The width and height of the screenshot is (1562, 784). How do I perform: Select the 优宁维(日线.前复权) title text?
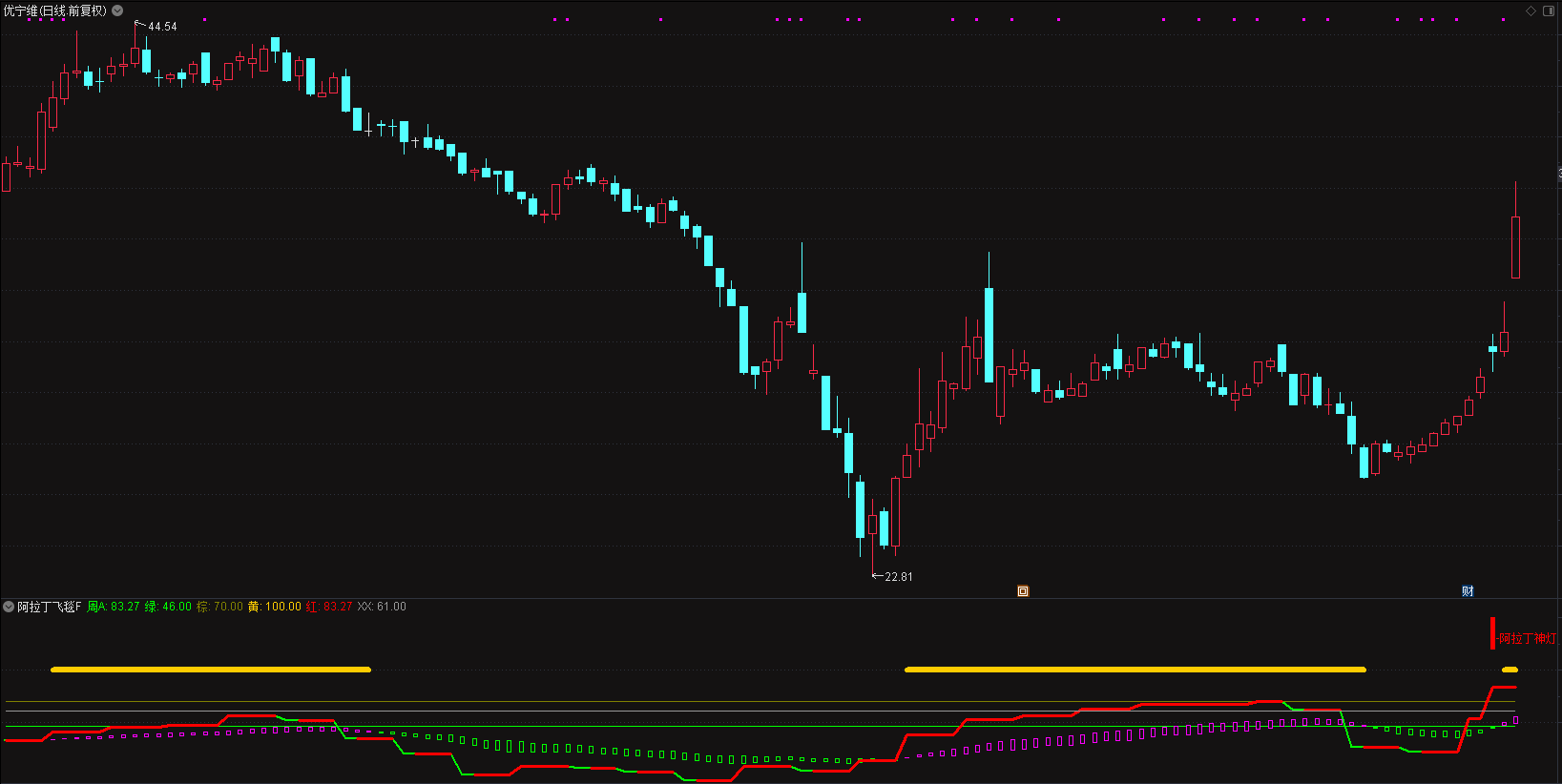54,10
